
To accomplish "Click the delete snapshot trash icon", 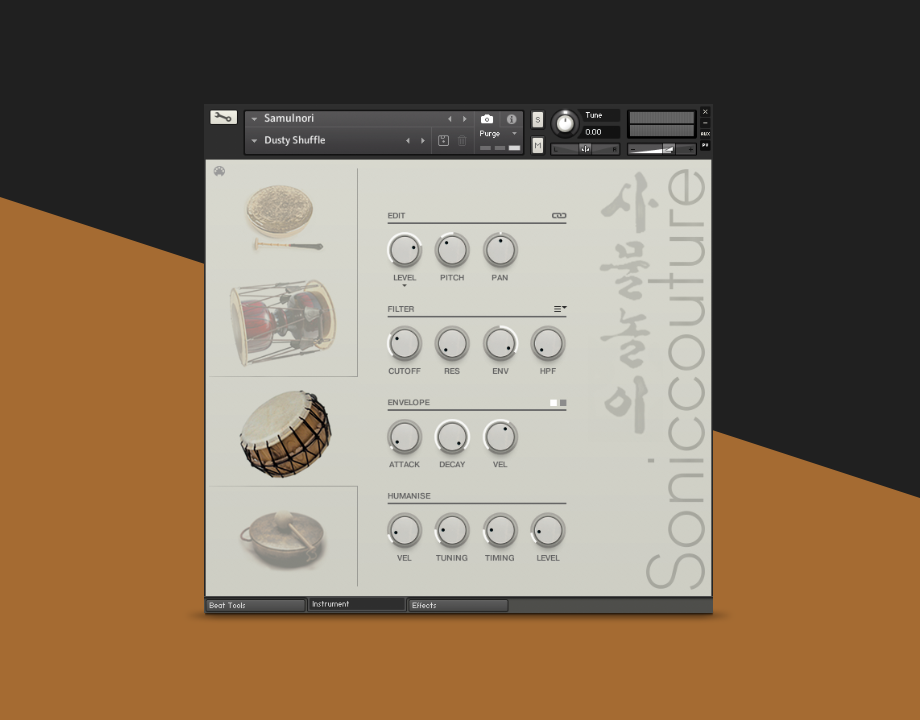I will (462, 141).
